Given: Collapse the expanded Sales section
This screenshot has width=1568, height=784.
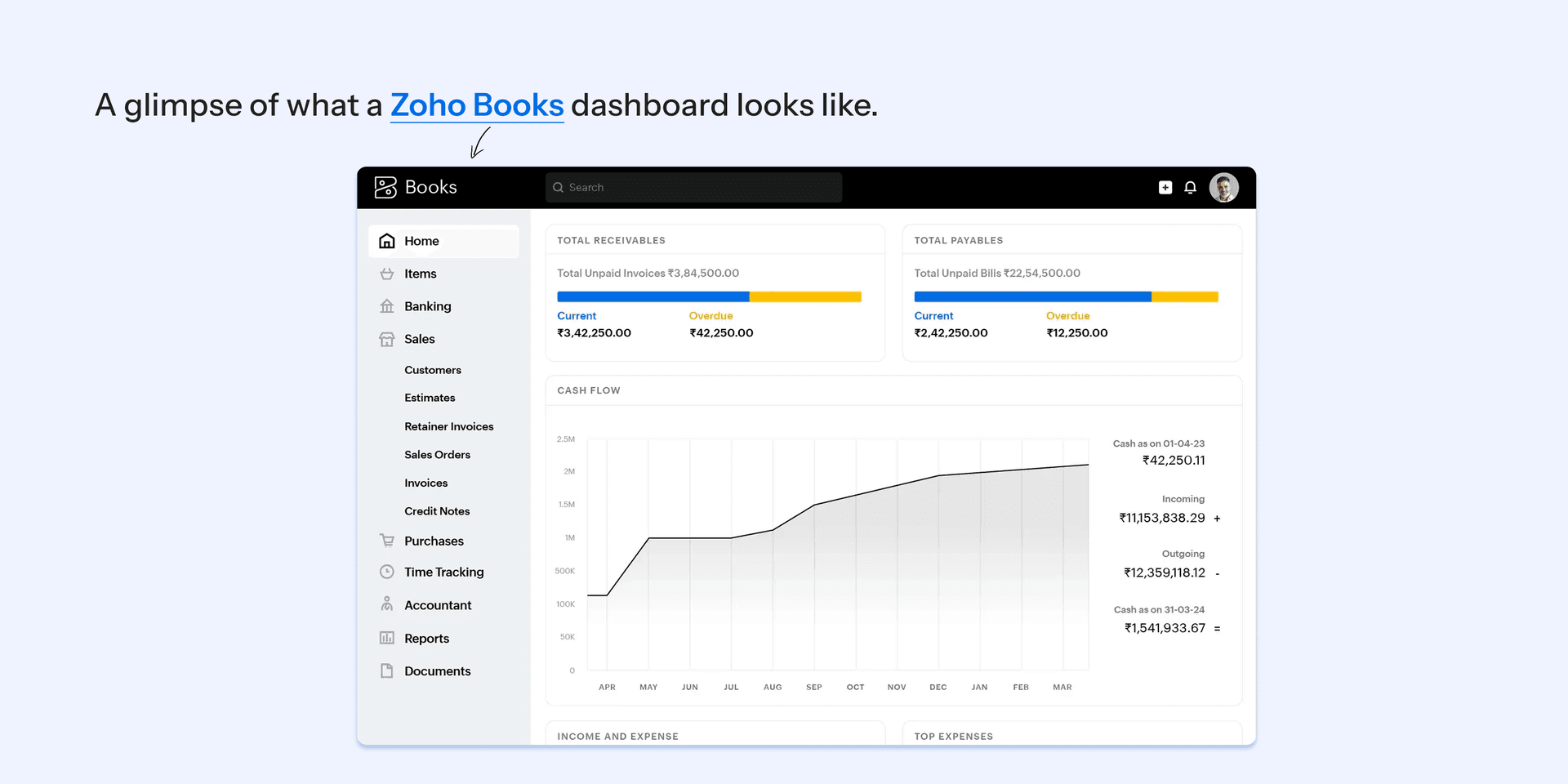Looking at the screenshot, I should coord(419,339).
